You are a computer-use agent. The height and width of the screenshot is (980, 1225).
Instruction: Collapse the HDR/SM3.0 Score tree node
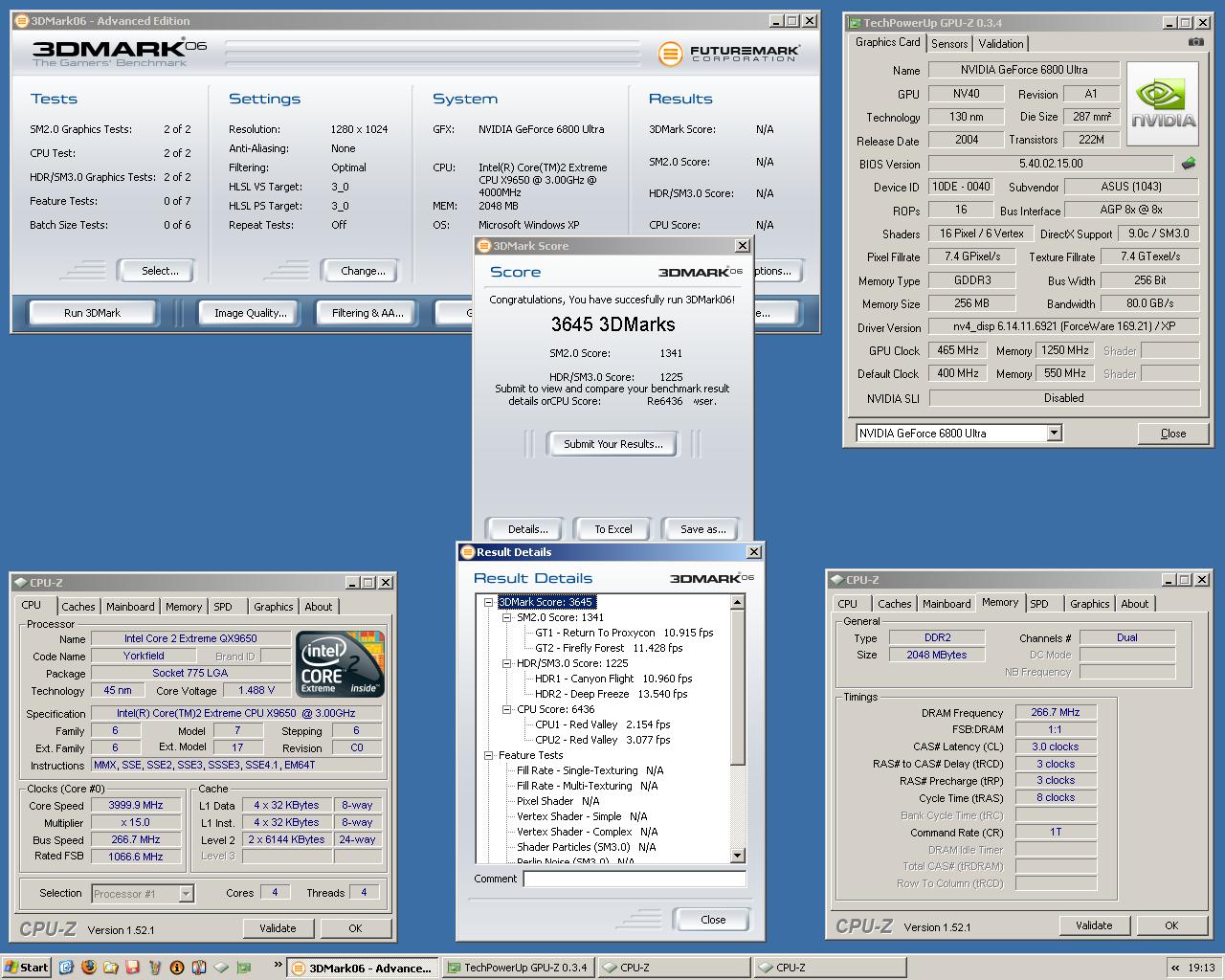[x=507, y=663]
